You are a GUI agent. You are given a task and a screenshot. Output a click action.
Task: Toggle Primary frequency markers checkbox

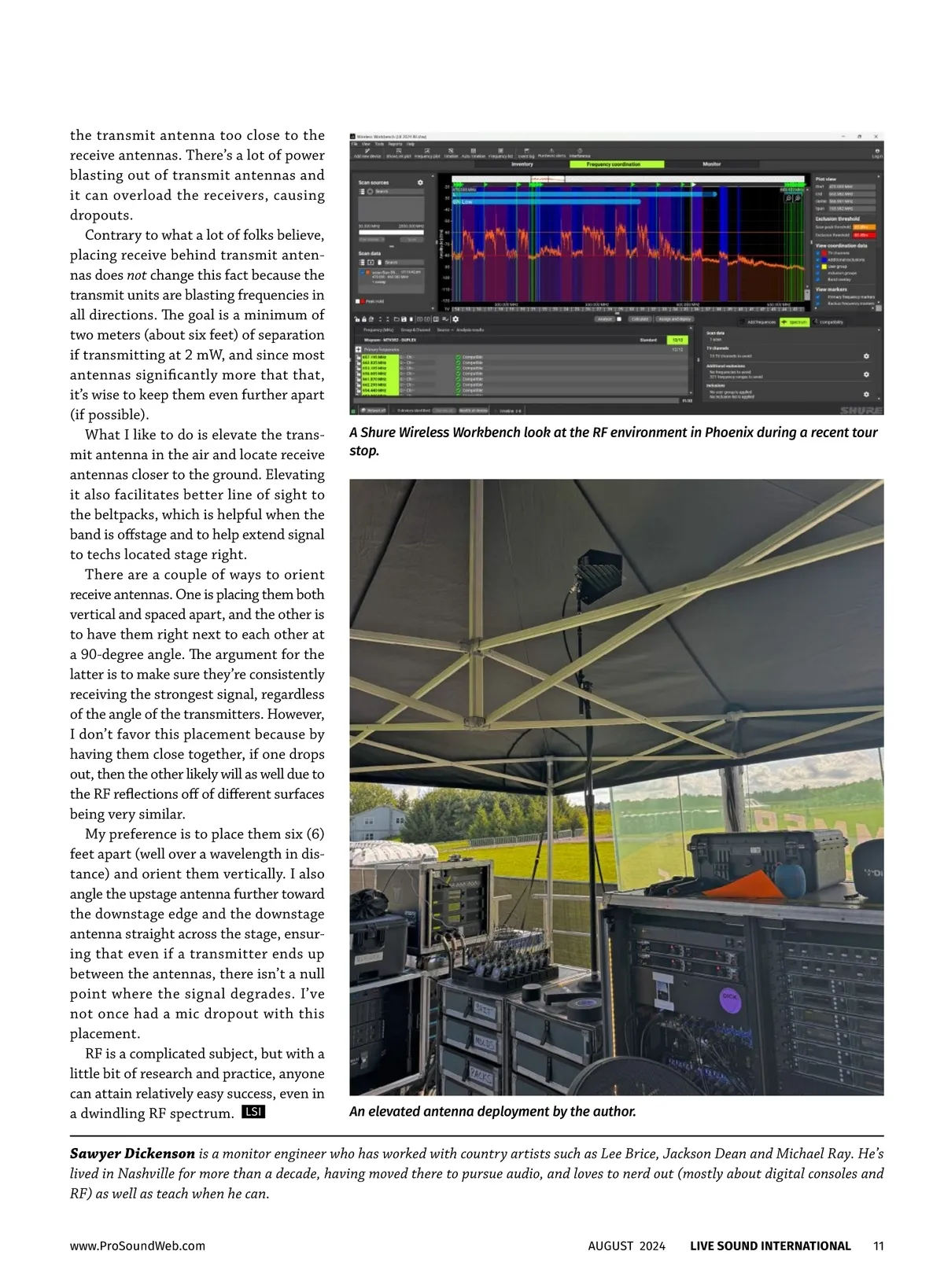[818, 297]
